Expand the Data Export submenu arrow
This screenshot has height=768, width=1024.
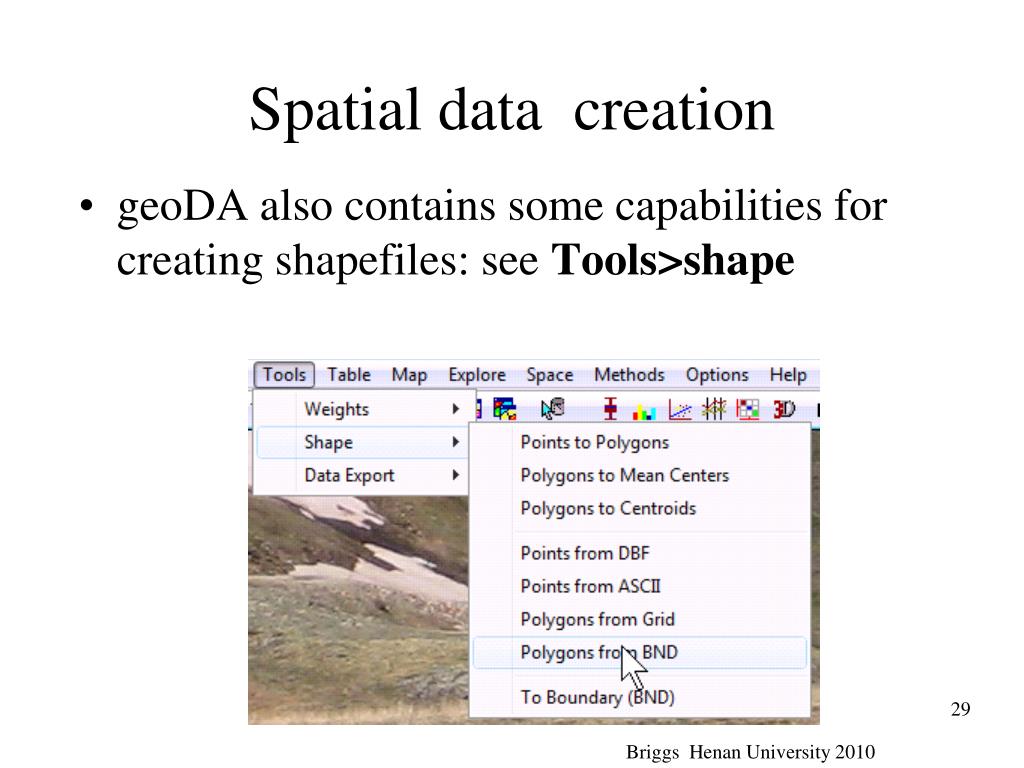[456, 475]
